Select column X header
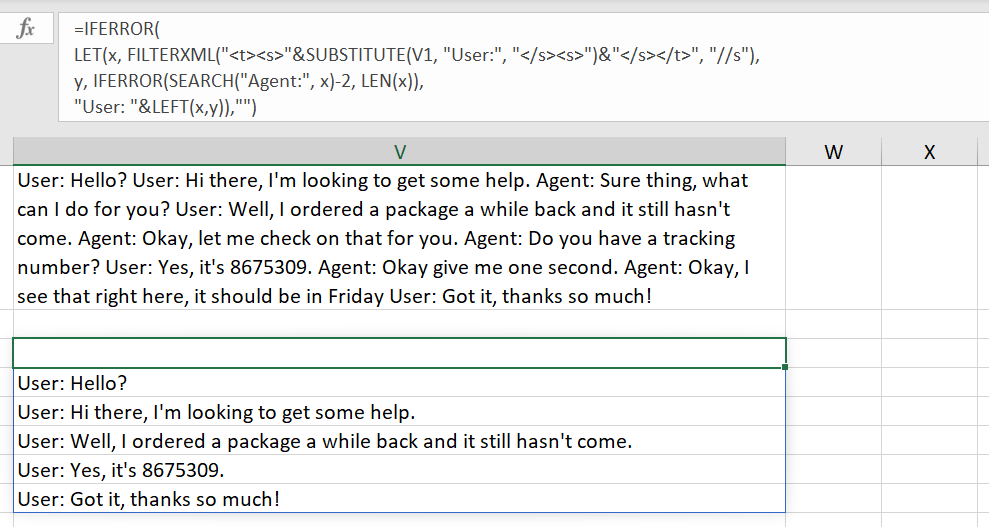Screen dimensions: 989x527 929,152
